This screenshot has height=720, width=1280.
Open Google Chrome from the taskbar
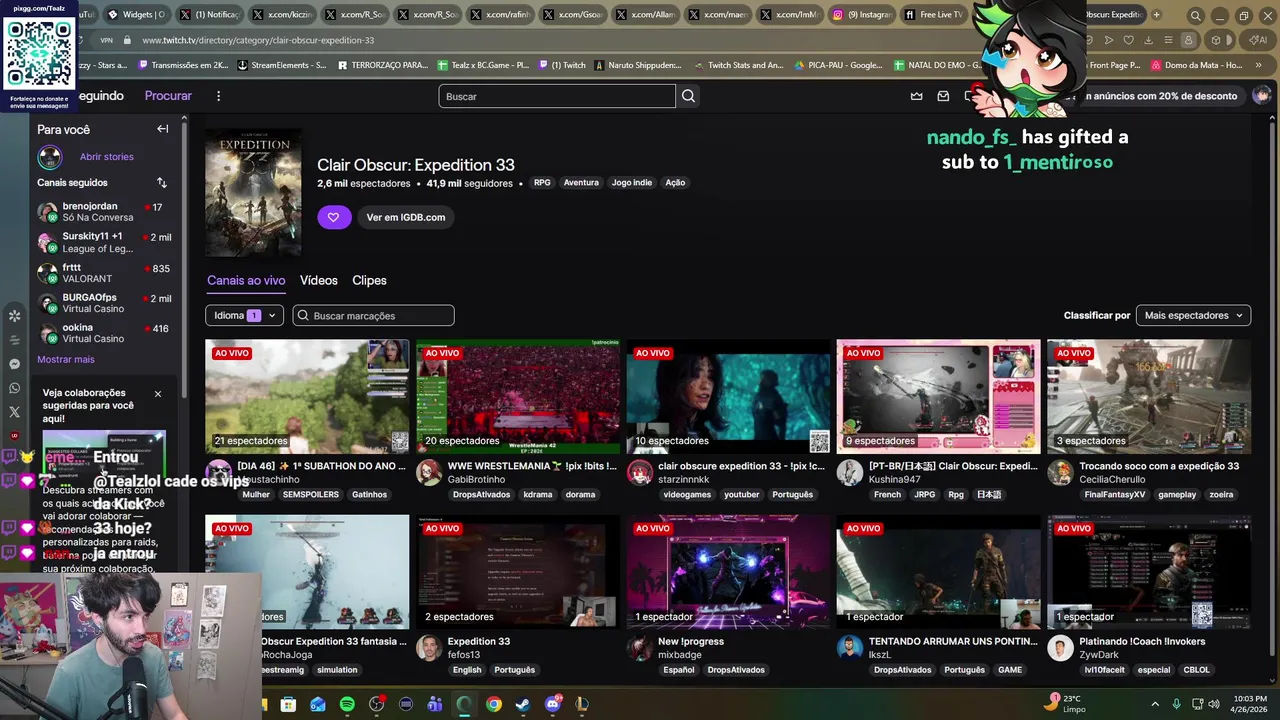coord(493,704)
